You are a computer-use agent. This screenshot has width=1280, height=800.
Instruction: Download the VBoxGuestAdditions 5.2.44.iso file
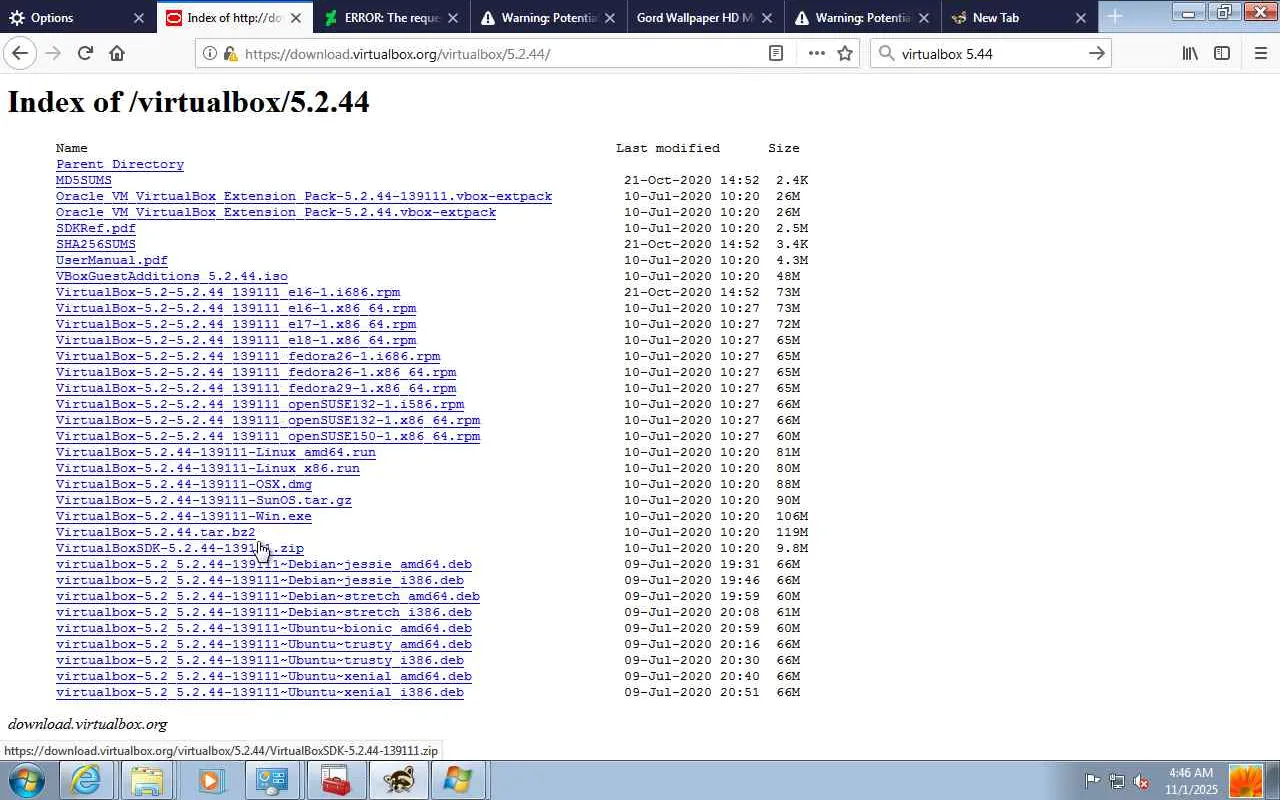coord(172,276)
